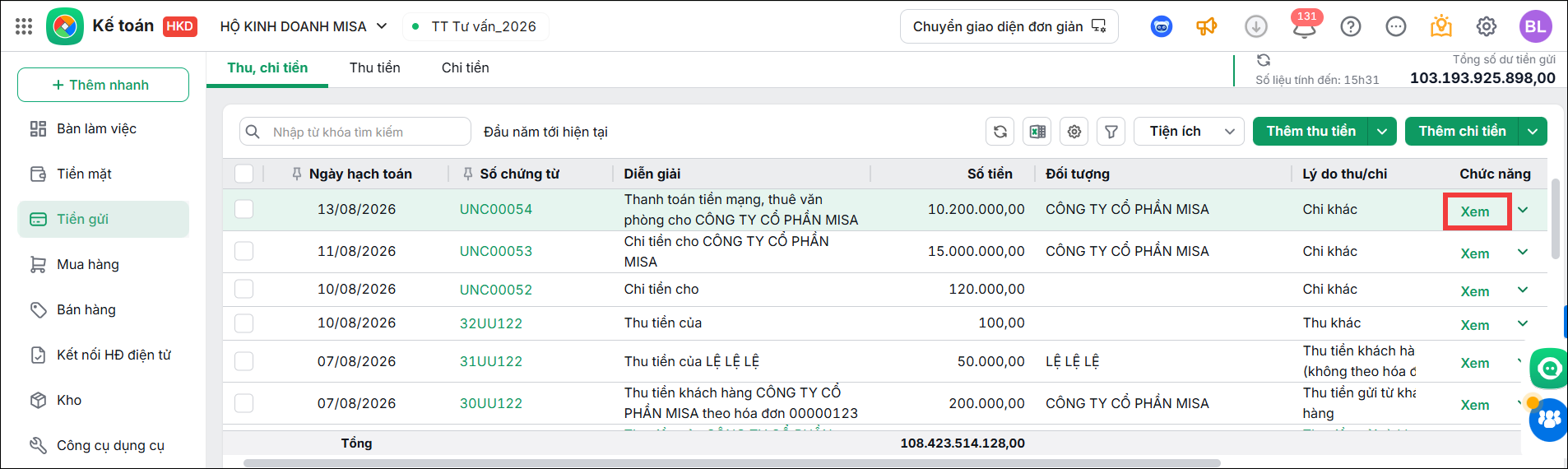Click the MISA Kế toán logo icon
The width and height of the screenshot is (1568, 469).
(65, 26)
